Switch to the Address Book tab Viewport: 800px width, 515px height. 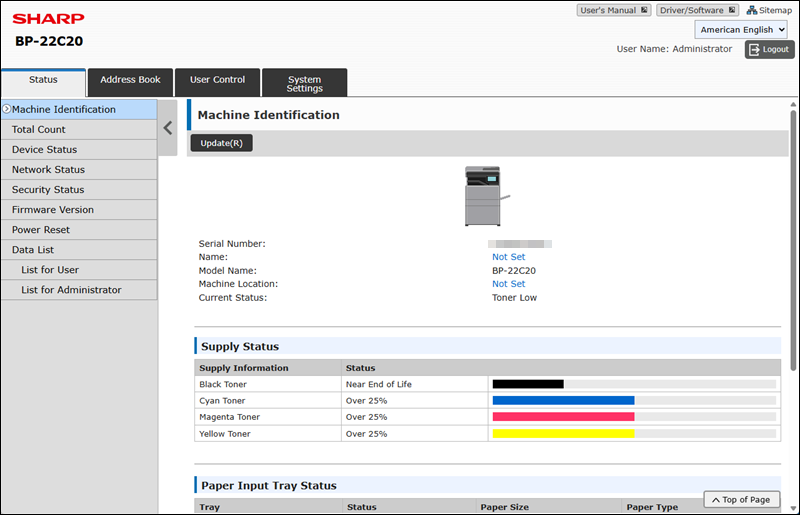(x=130, y=82)
